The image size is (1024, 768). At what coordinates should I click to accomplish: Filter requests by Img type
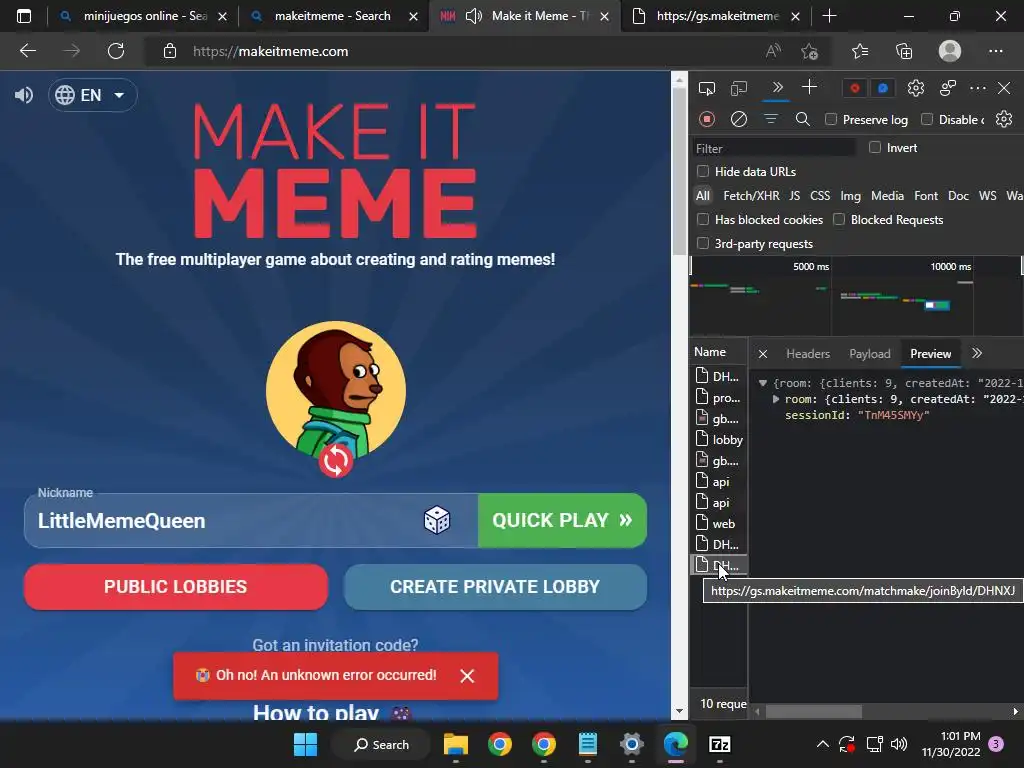pos(850,195)
